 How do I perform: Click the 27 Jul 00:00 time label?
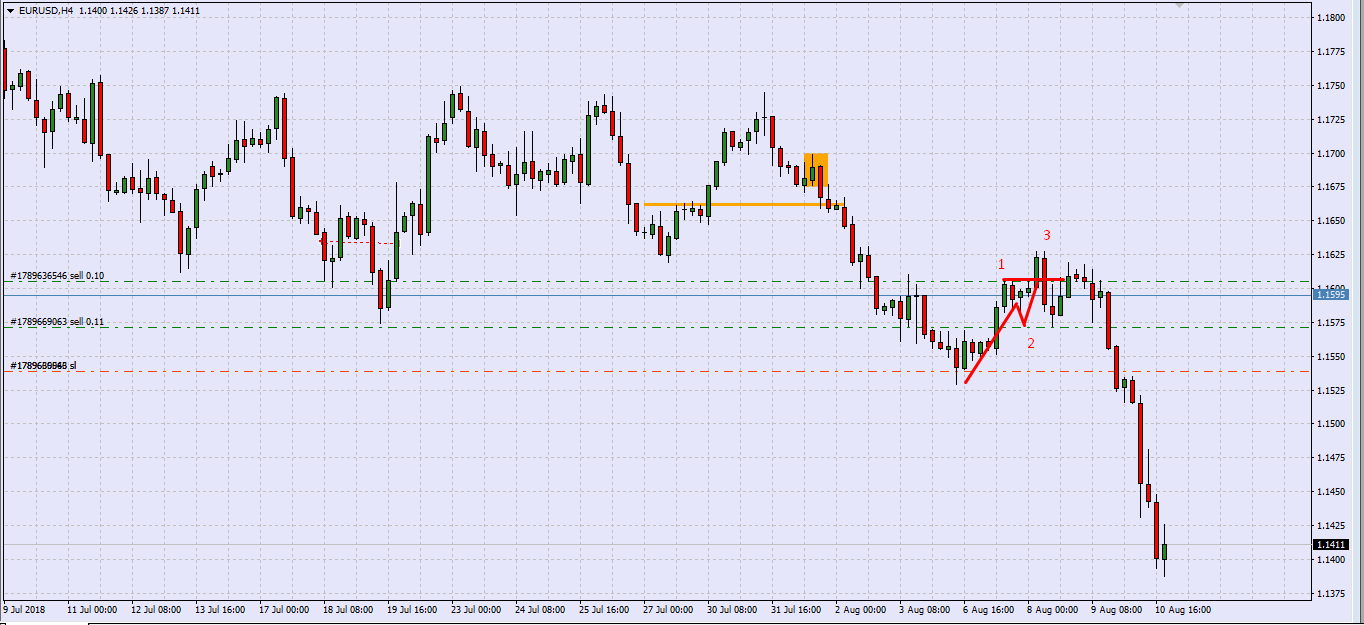[670, 608]
